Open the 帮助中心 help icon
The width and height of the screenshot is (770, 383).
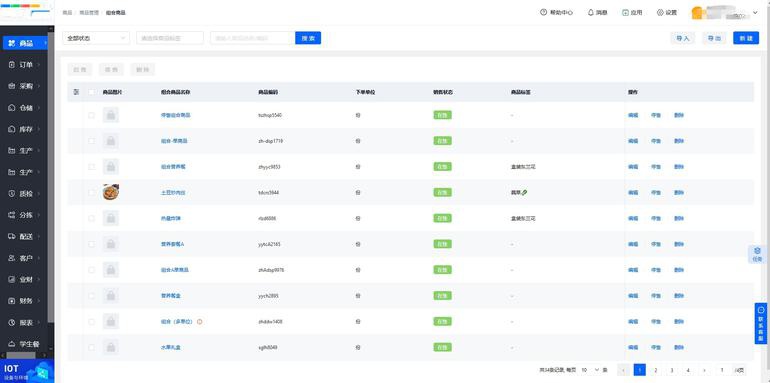[x=543, y=12]
